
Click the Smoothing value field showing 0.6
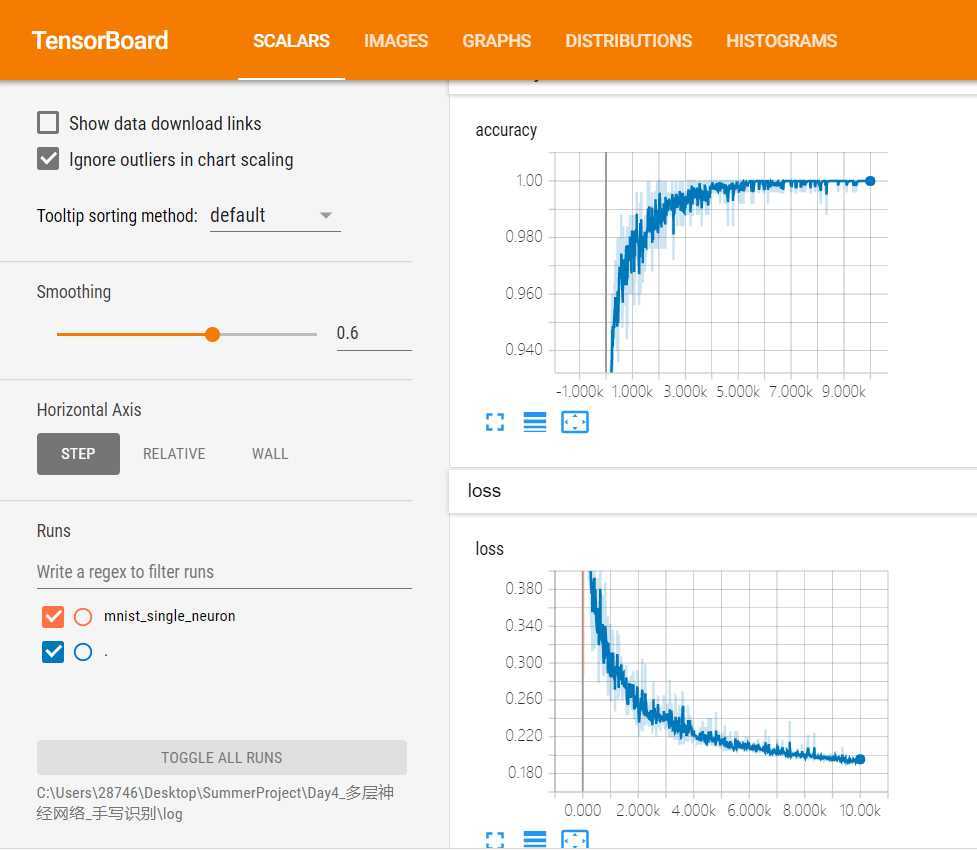(x=374, y=333)
